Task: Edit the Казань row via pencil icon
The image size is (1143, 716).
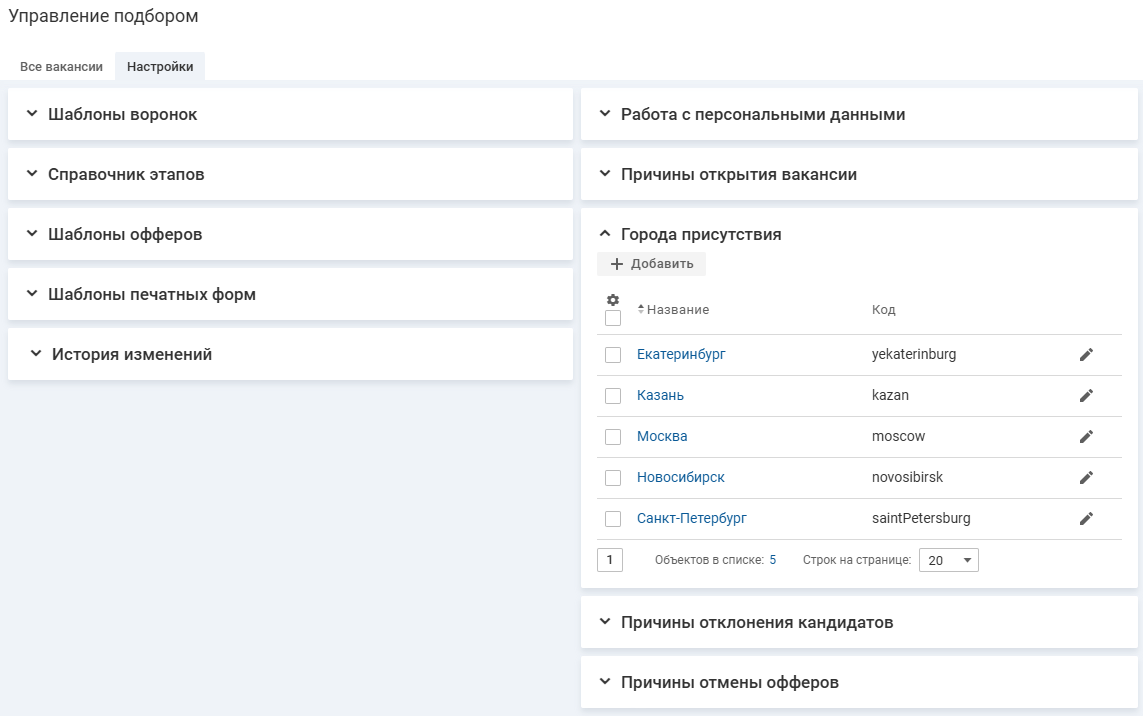Action: pyautogui.click(x=1086, y=395)
